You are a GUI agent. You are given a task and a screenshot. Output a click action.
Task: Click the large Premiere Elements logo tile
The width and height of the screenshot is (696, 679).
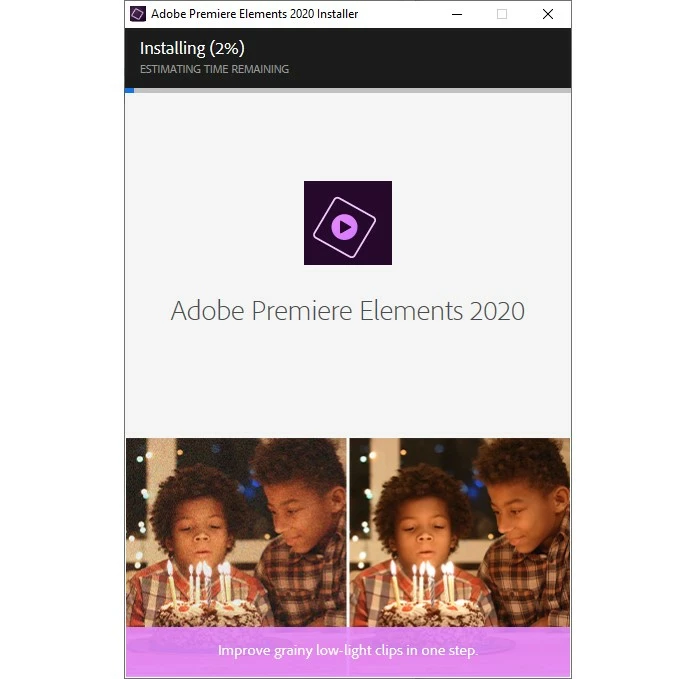click(x=348, y=223)
